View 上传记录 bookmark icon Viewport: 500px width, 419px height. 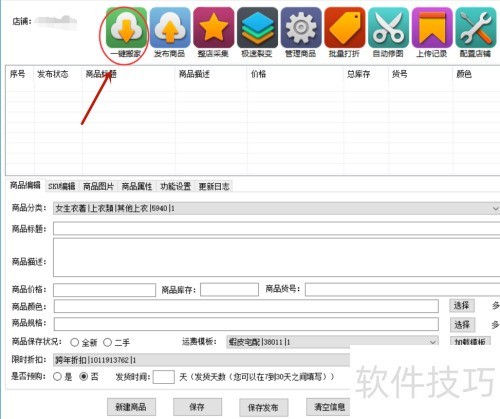(x=432, y=28)
